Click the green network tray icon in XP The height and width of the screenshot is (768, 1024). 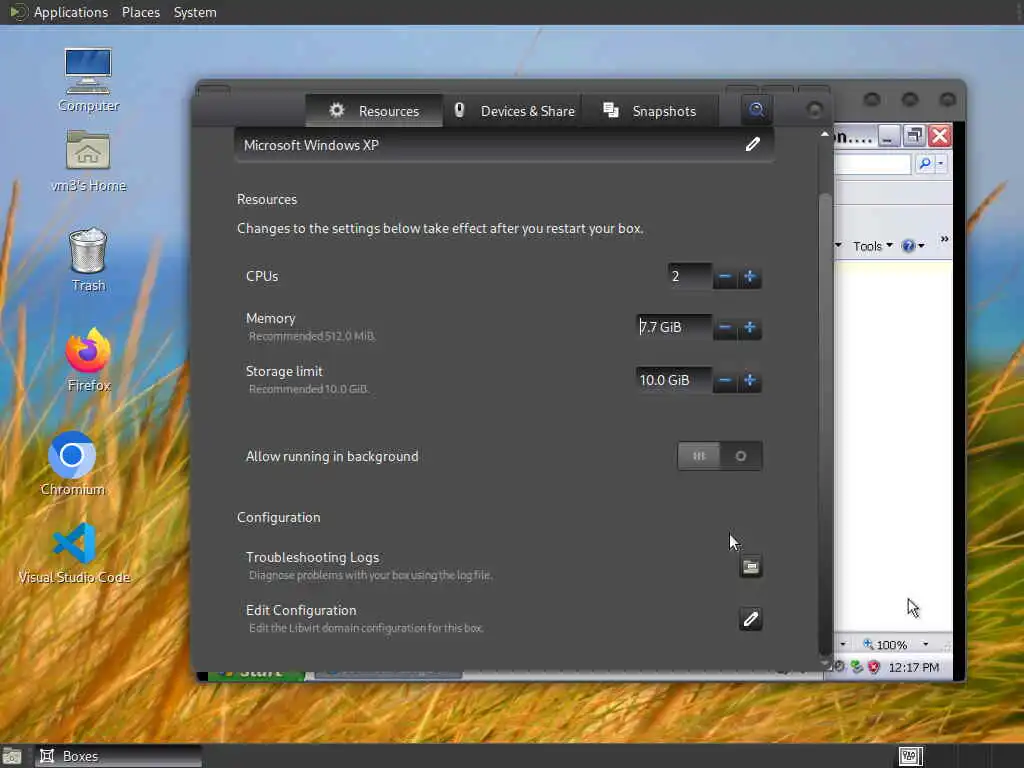point(857,667)
